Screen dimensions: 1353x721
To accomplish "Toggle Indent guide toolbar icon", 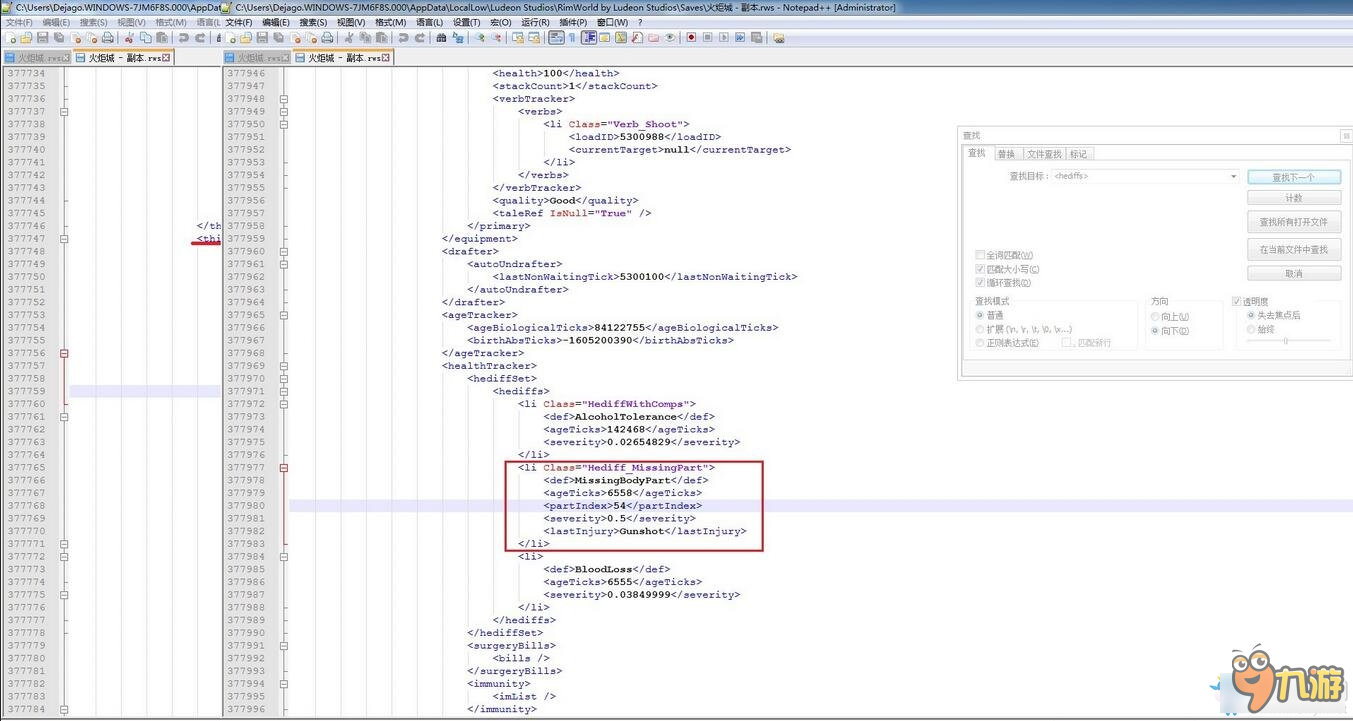I will 589,38.
